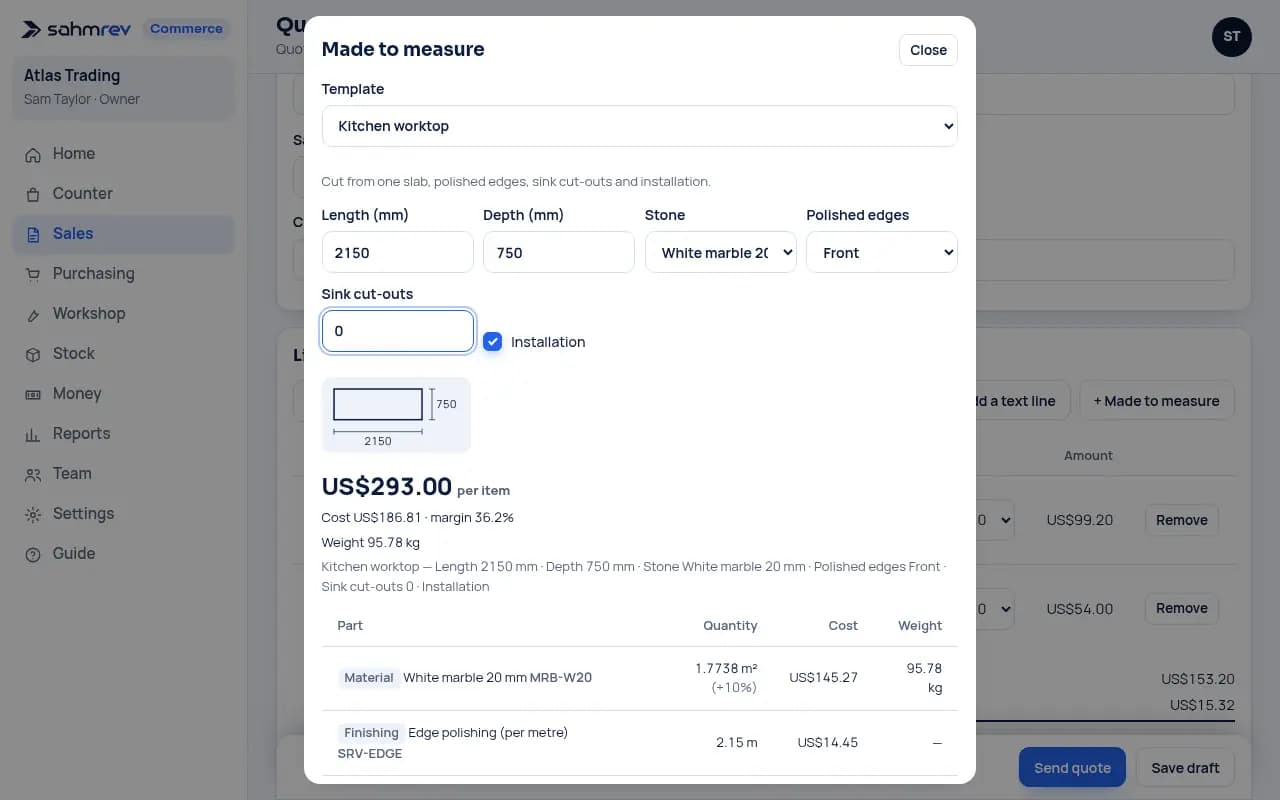Close the Made to measure dialog
Image resolution: width=1280 pixels, height=800 pixels.
[x=928, y=50]
